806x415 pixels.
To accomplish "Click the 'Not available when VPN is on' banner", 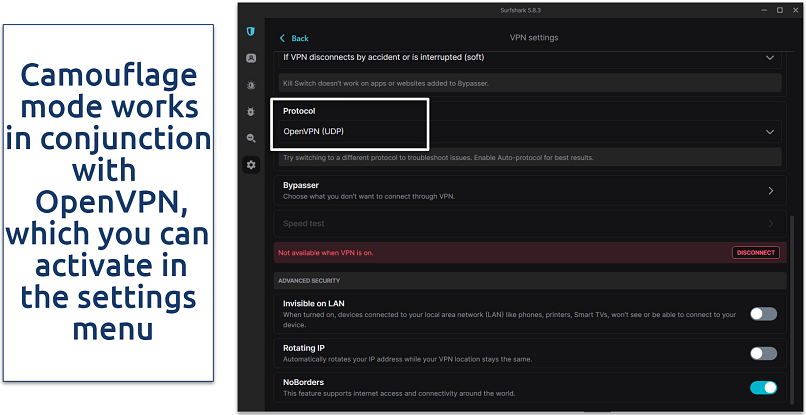I will coord(500,253).
